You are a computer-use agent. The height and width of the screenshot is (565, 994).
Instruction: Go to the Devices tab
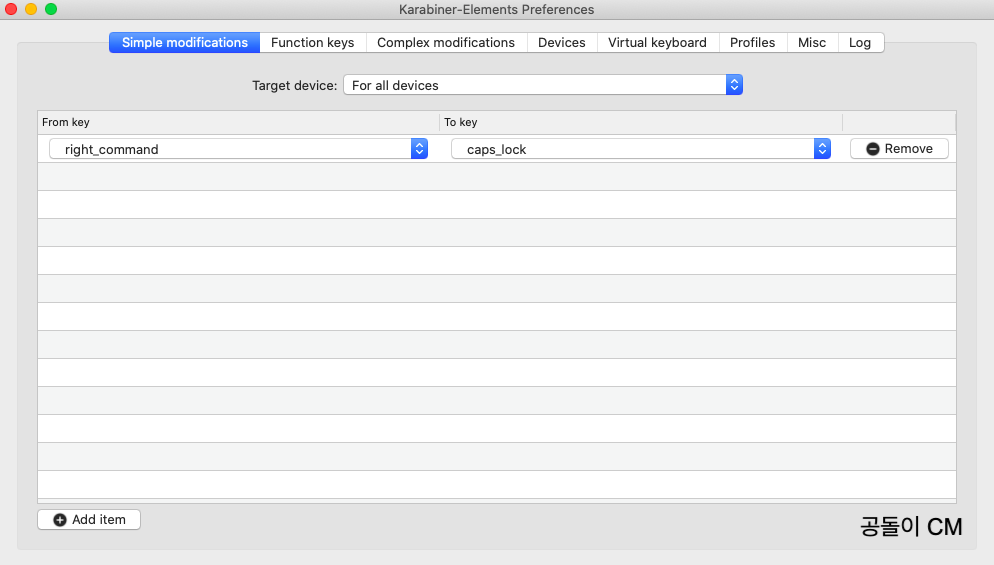click(562, 42)
